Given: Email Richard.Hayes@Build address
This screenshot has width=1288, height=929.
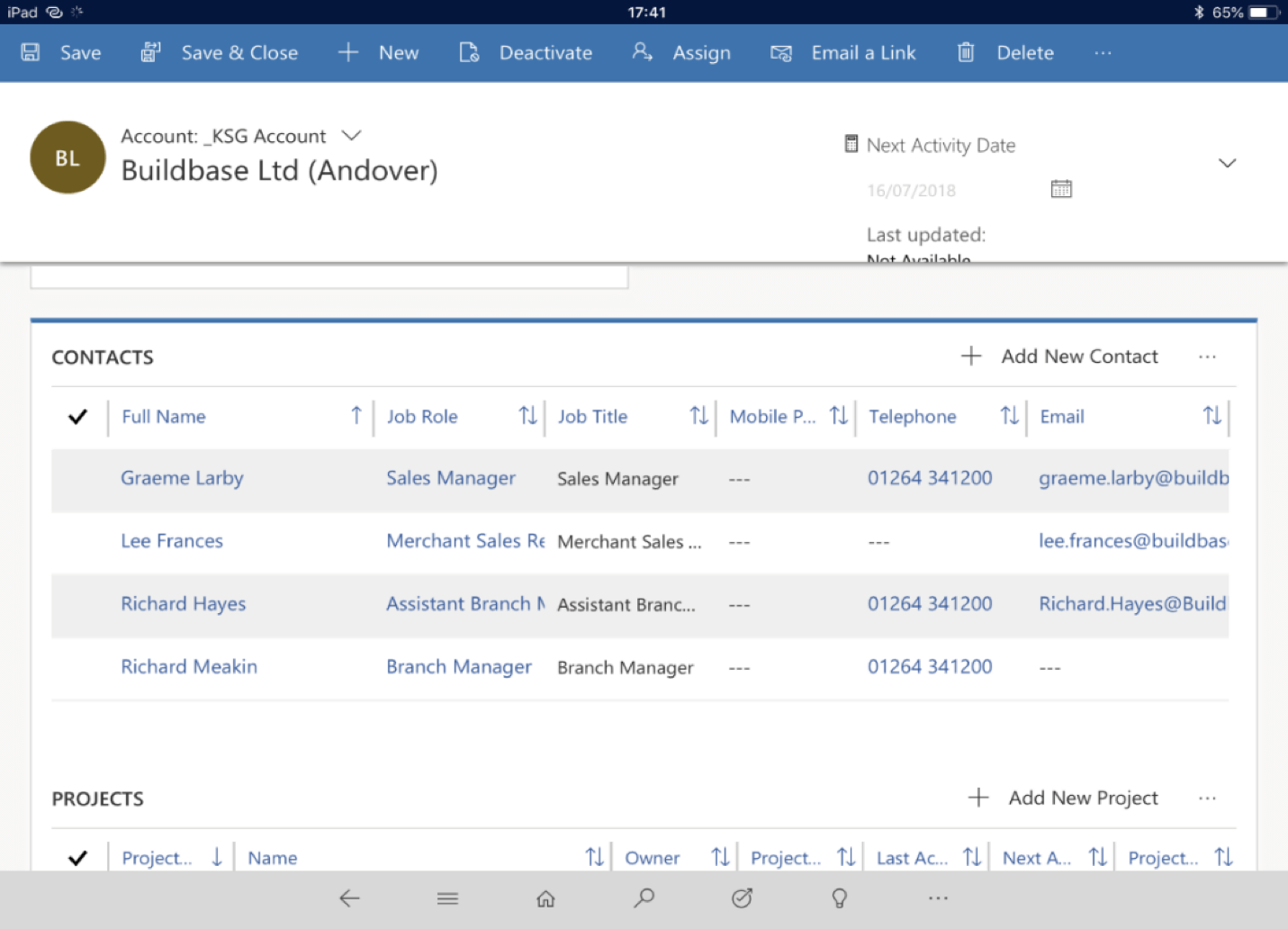Looking at the screenshot, I should (x=1132, y=604).
